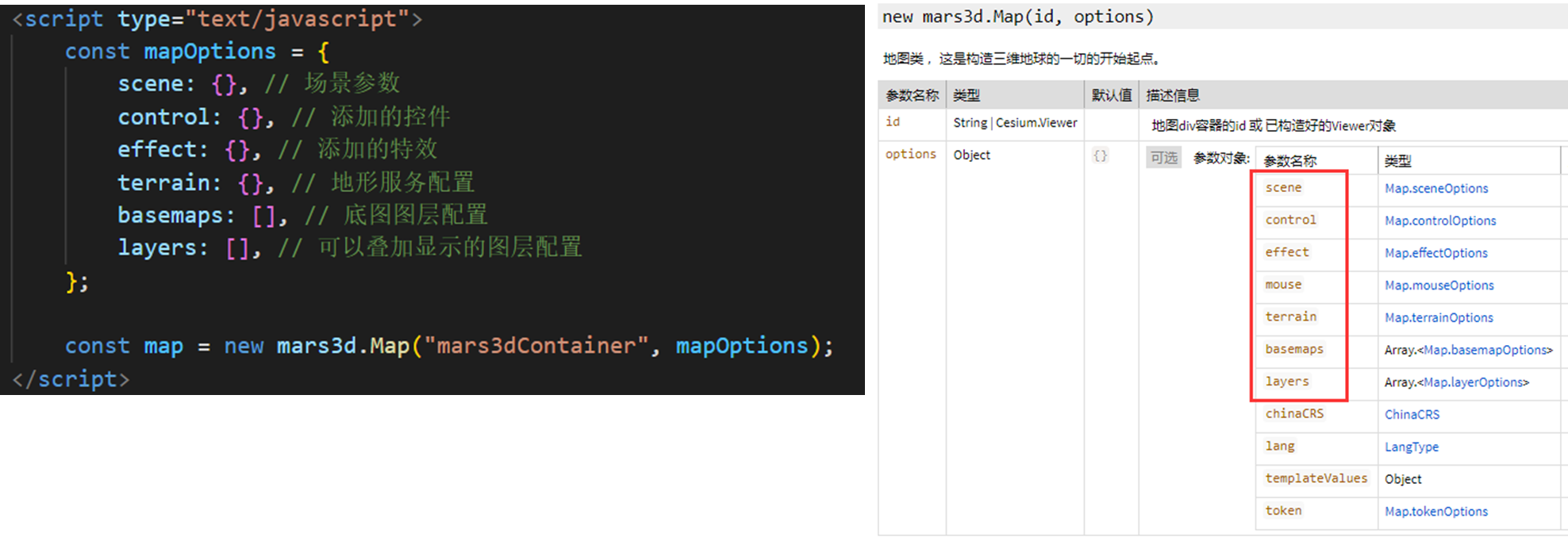Image resolution: width=1568 pixels, height=537 pixels.
Task: Click mapOptions in the const declaration line
Action: tap(209, 52)
